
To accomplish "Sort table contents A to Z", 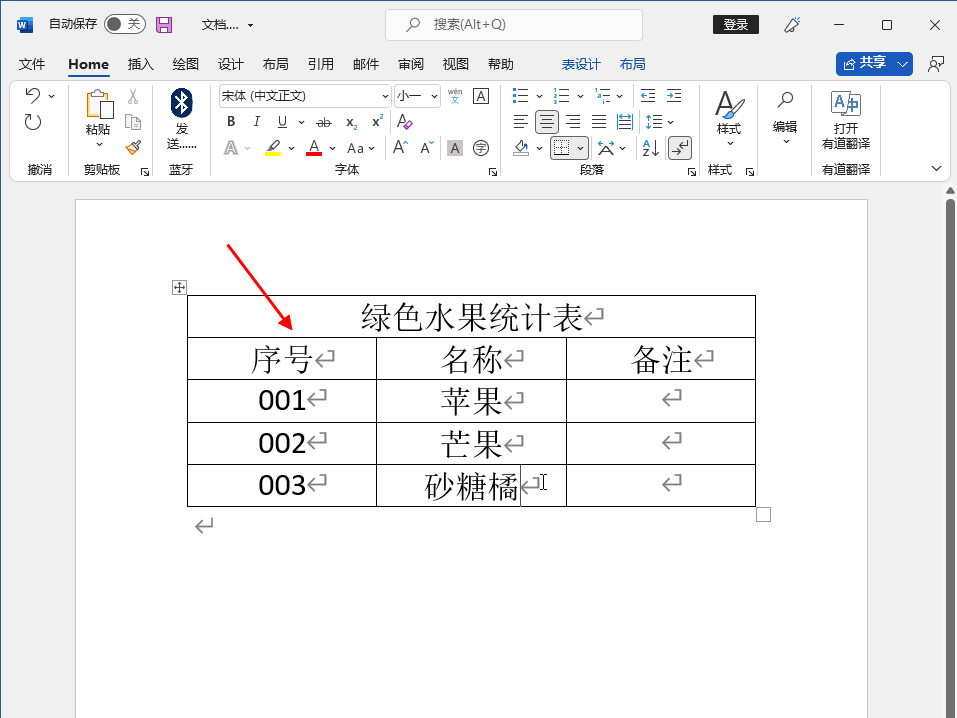I will [x=650, y=148].
